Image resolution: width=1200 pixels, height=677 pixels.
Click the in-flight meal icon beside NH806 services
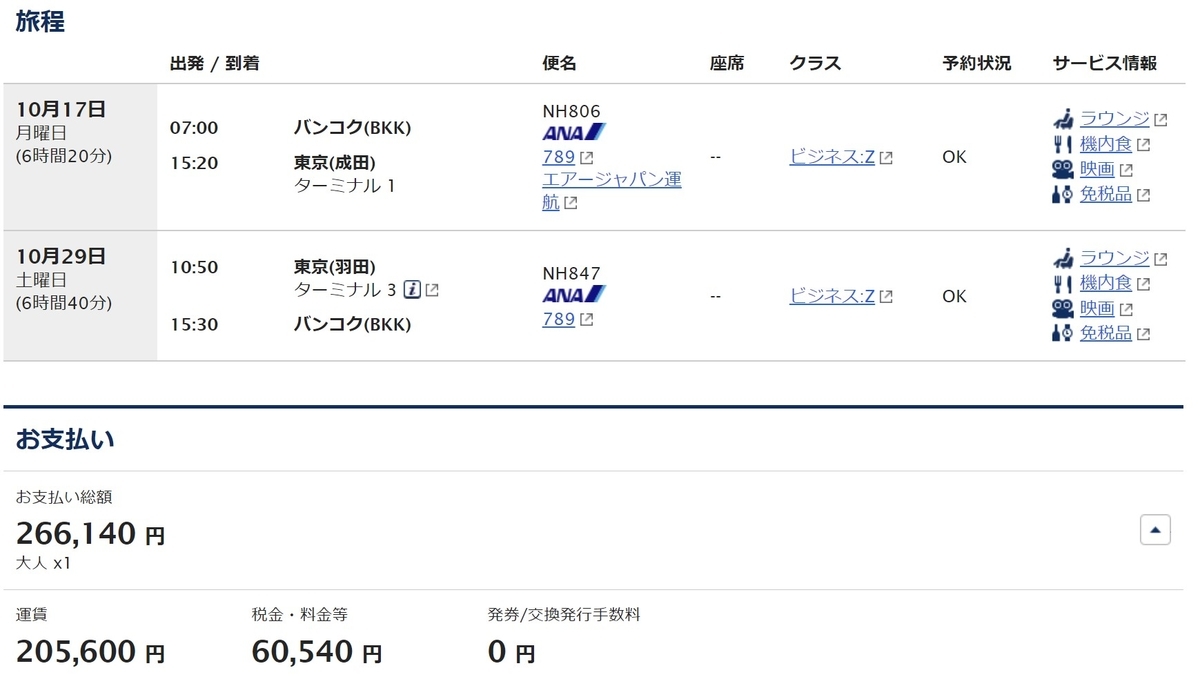point(1062,143)
